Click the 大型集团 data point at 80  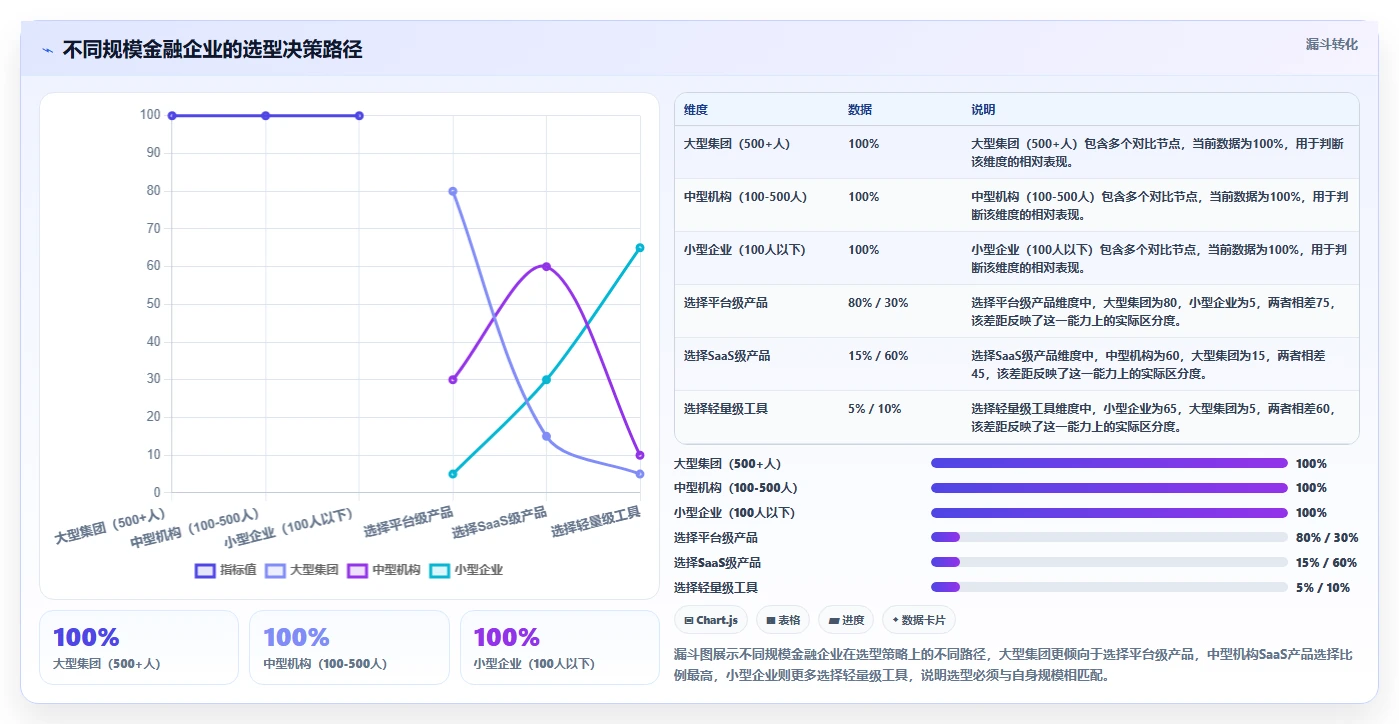tap(453, 191)
